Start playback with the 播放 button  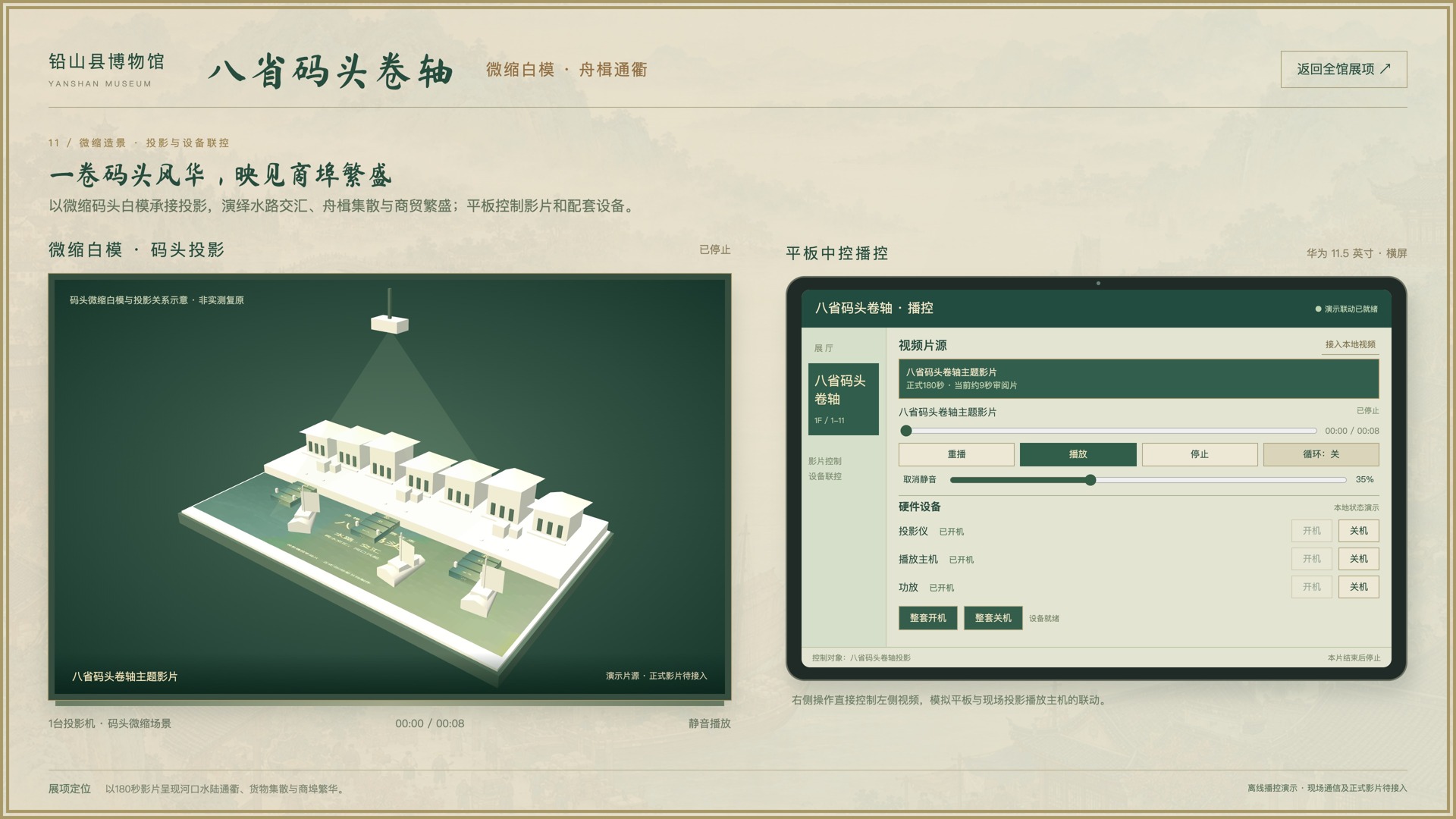tap(1078, 454)
